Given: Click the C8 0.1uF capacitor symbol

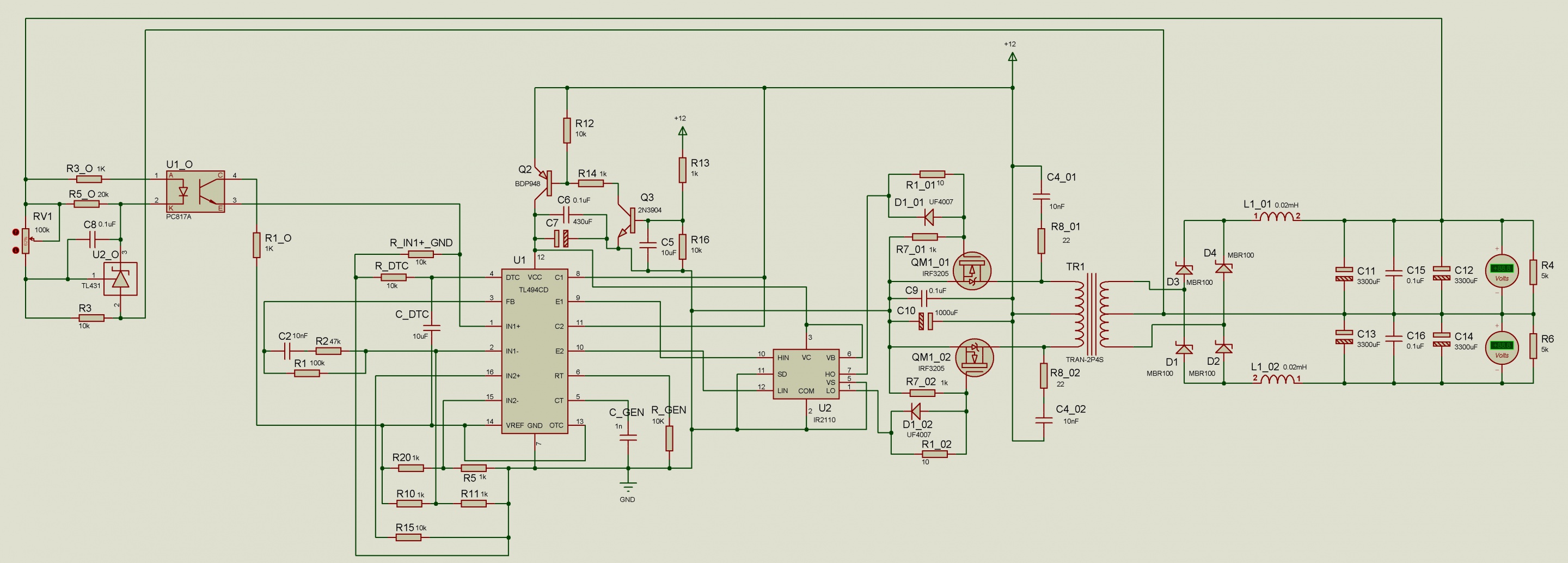Looking at the screenshot, I should pos(93,240).
